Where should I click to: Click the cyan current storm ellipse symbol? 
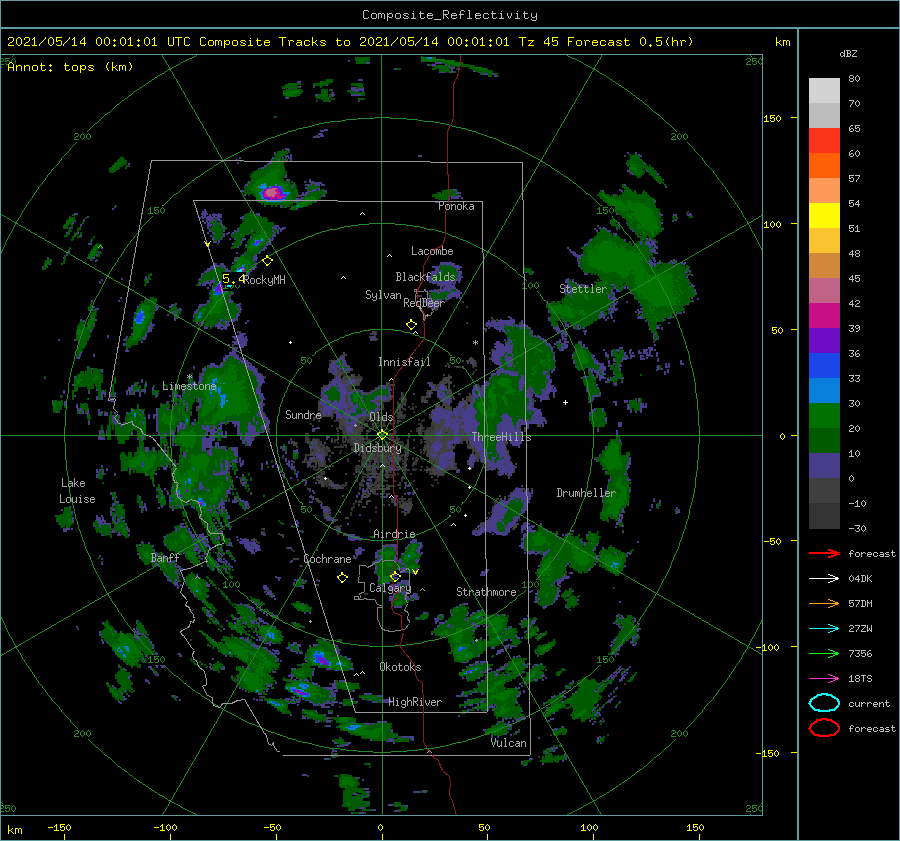pyautogui.click(x=824, y=703)
